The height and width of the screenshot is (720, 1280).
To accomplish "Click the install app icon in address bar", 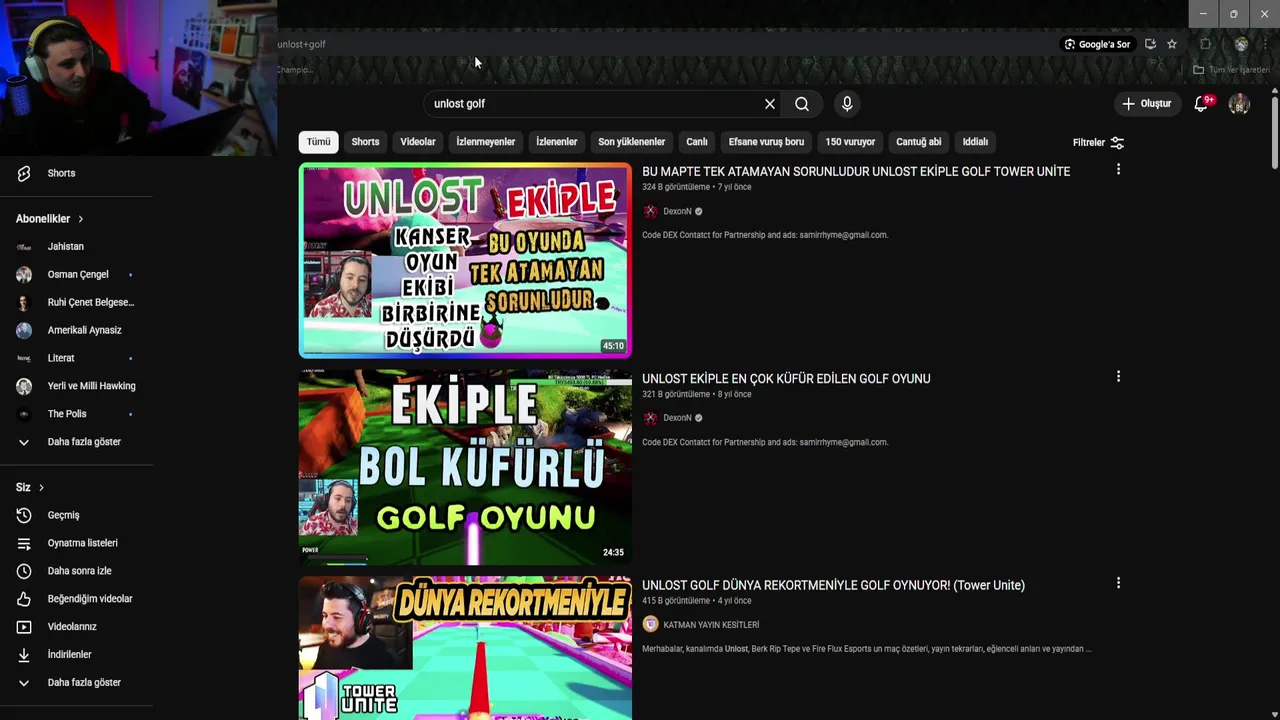I will [x=1150, y=44].
